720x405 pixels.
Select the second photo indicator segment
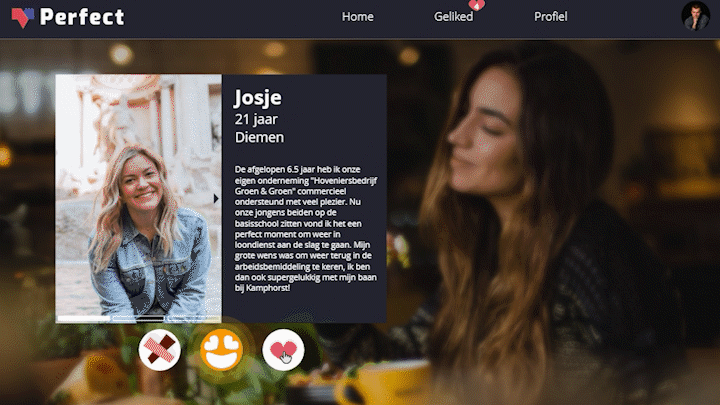coord(138,318)
